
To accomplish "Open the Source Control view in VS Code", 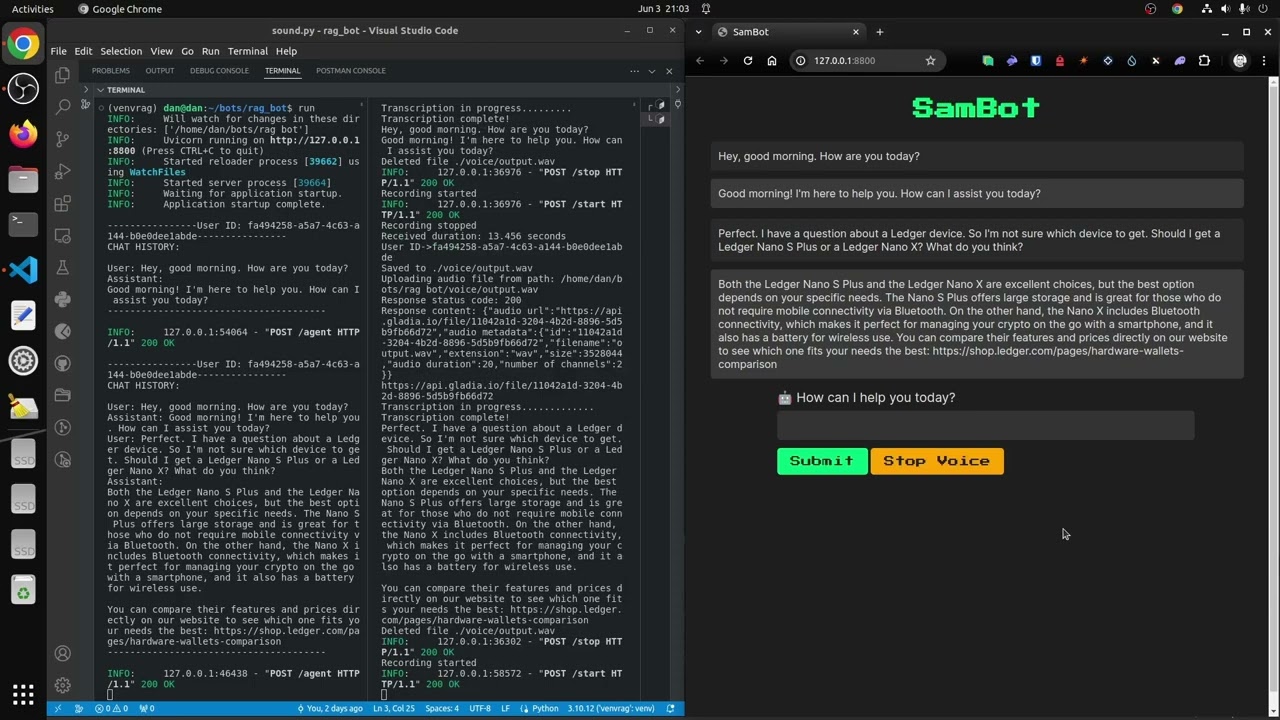I will click(x=62, y=139).
